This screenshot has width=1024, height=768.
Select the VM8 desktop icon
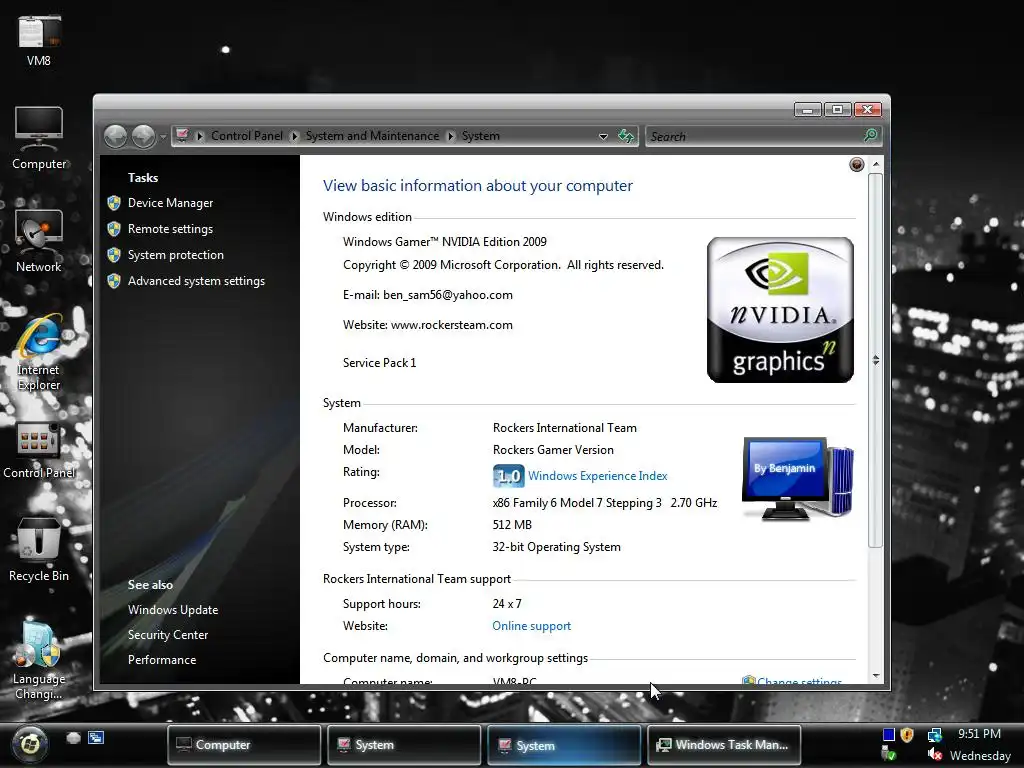(39, 40)
